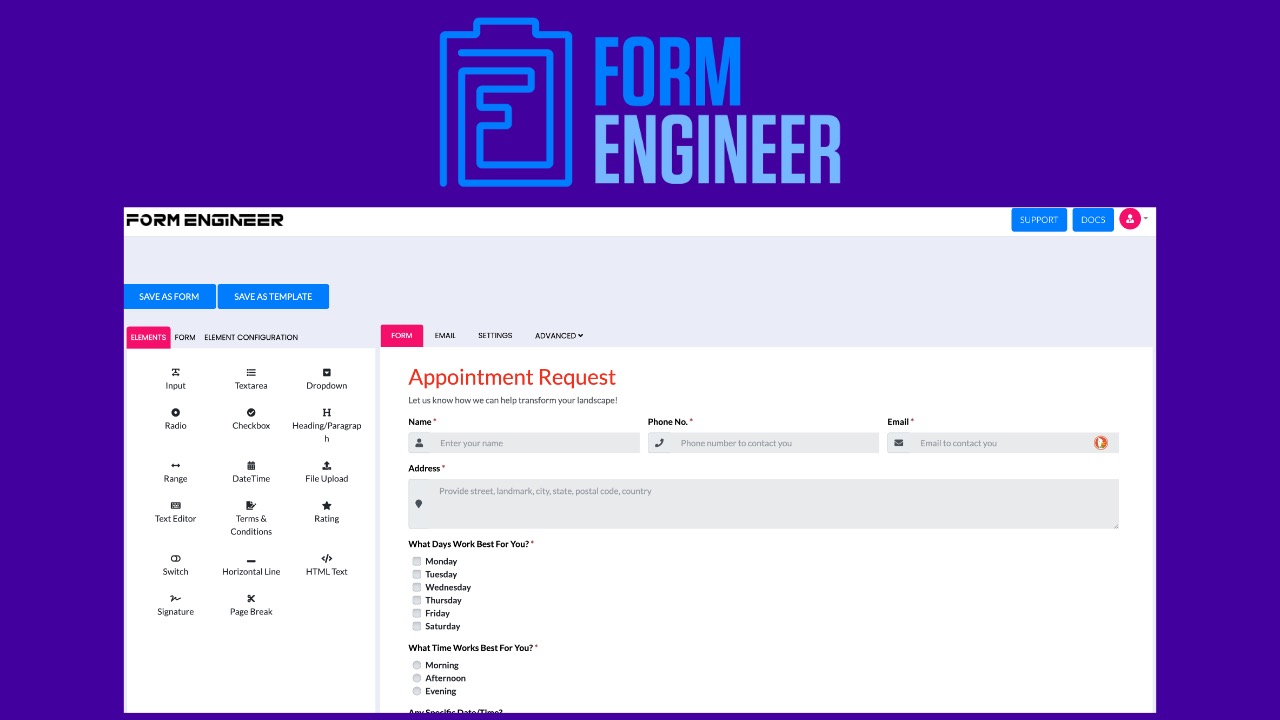Select the Signature element icon
This screenshot has width=1280, height=720.
175,604
